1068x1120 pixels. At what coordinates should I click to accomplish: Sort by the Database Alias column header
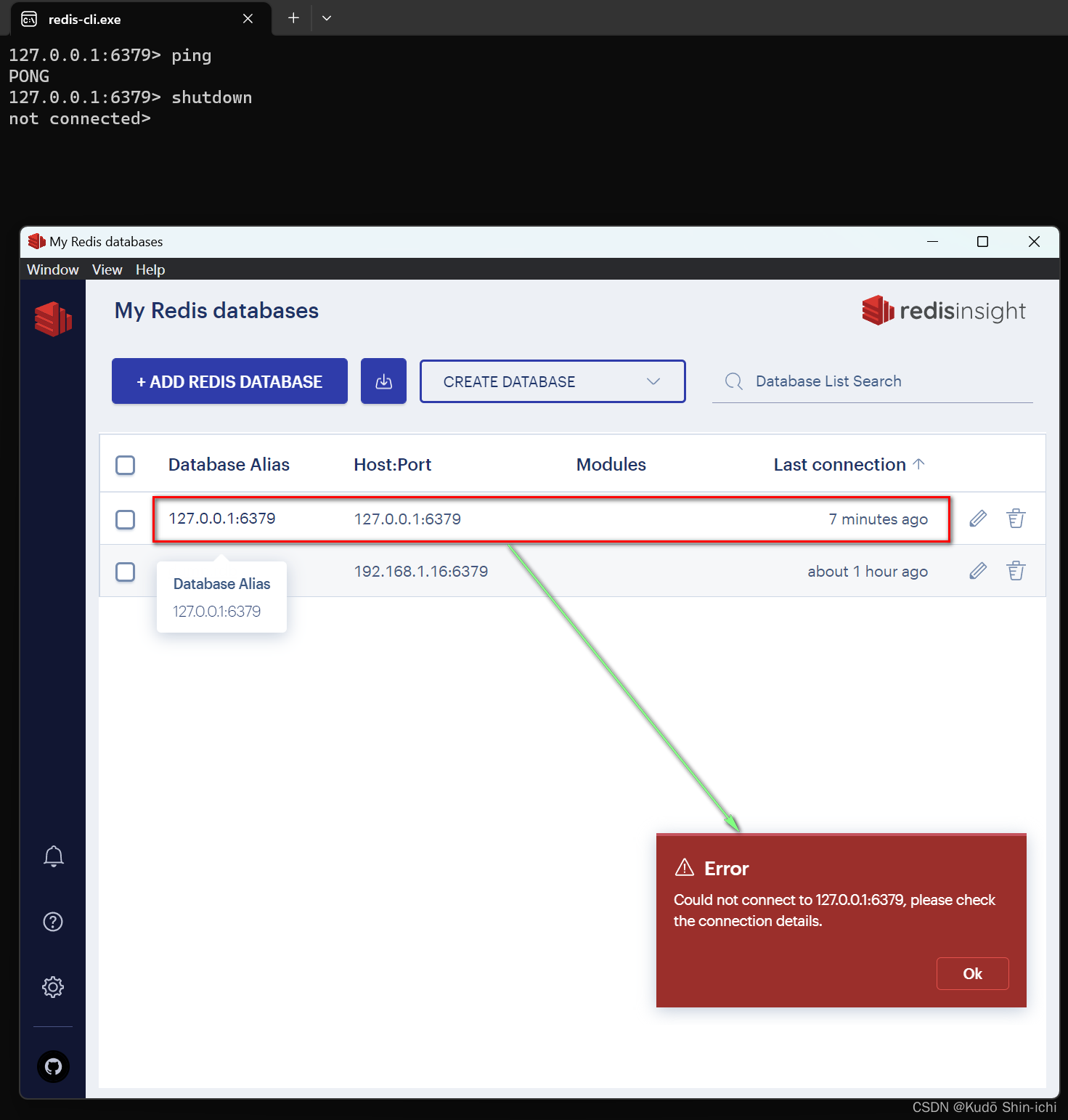point(229,465)
